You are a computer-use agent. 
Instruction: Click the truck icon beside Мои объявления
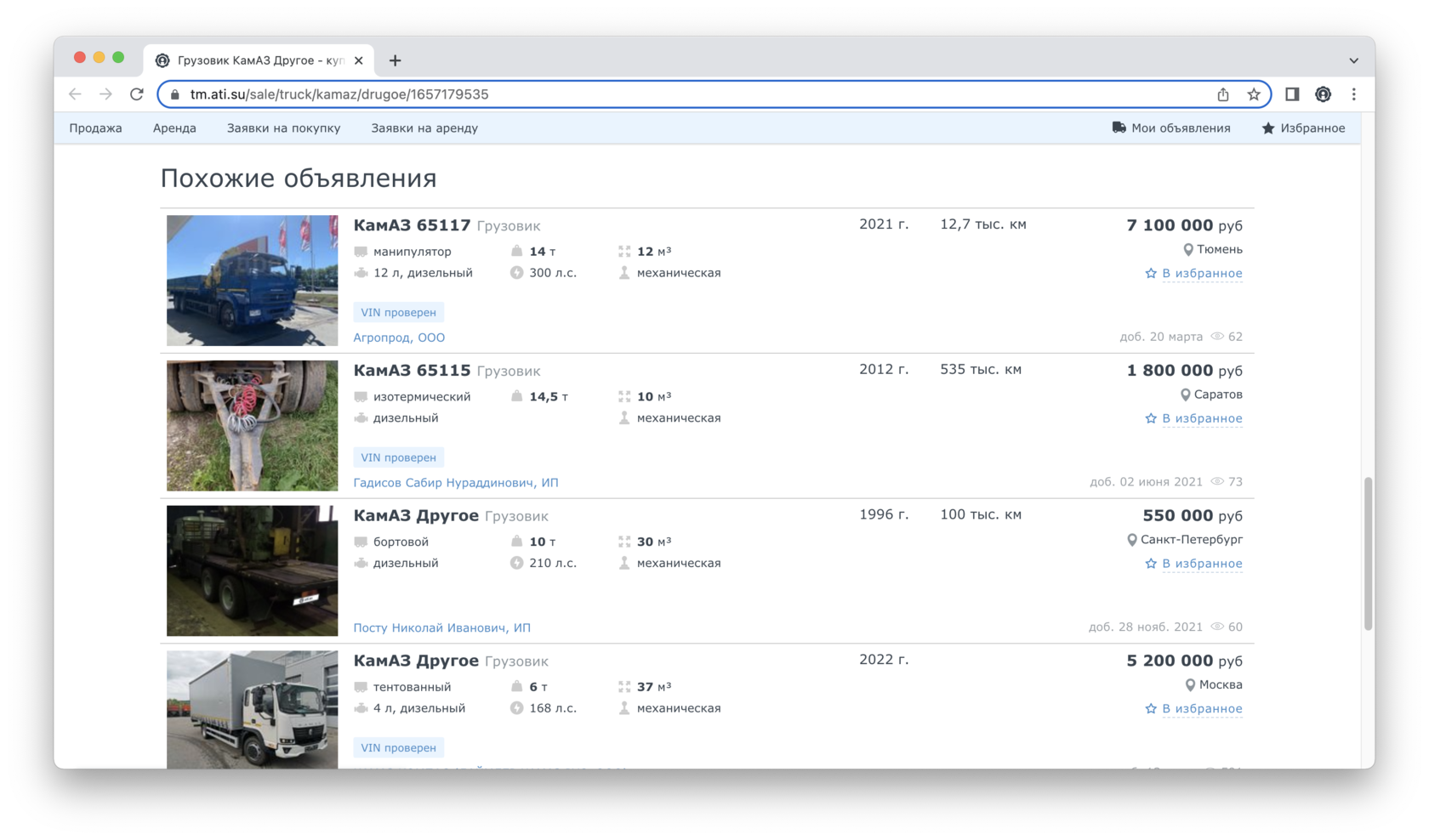[x=1119, y=128]
